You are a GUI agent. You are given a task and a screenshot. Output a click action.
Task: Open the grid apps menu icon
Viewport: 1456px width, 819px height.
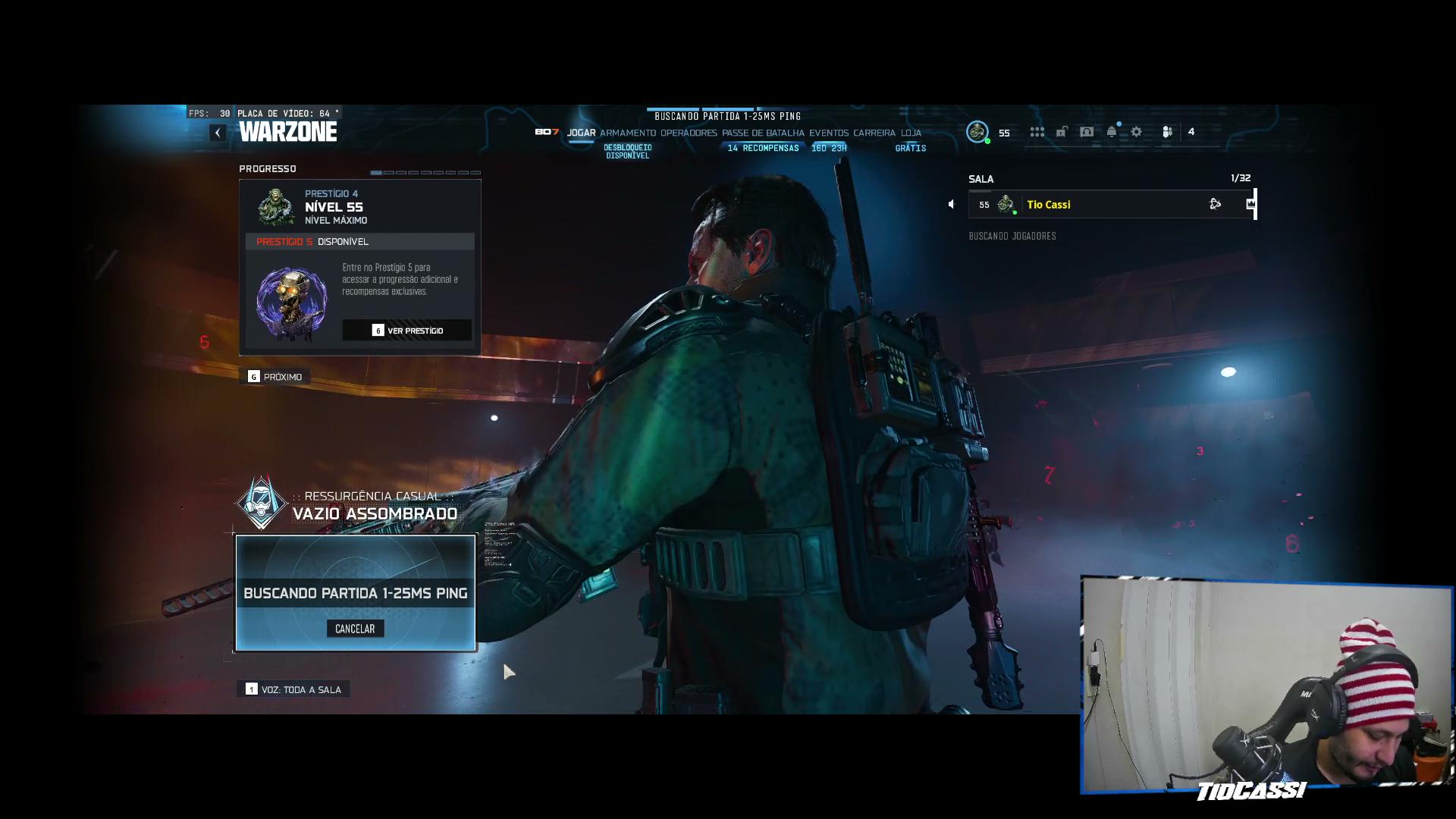(1037, 132)
